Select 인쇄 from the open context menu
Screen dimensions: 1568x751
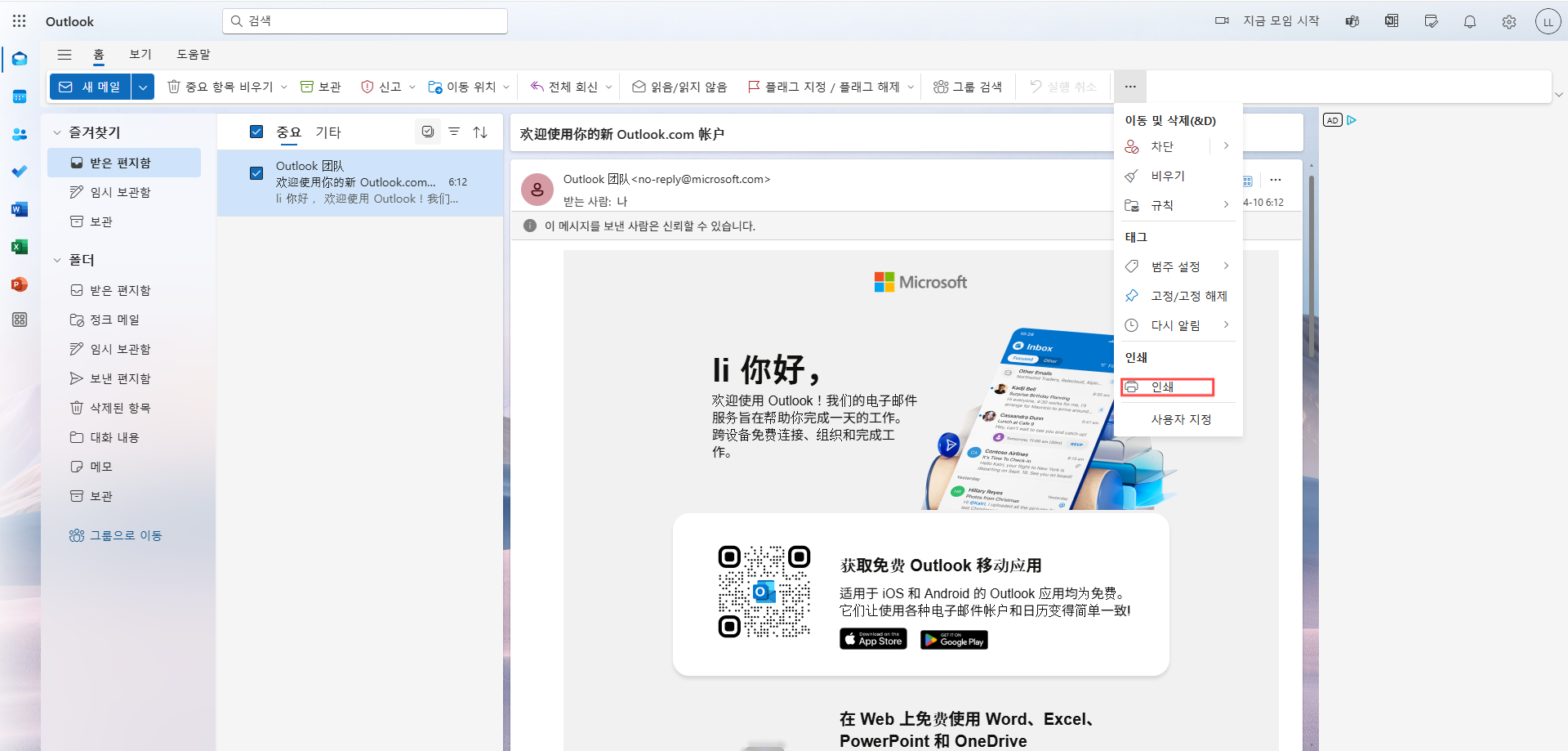point(1166,387)
